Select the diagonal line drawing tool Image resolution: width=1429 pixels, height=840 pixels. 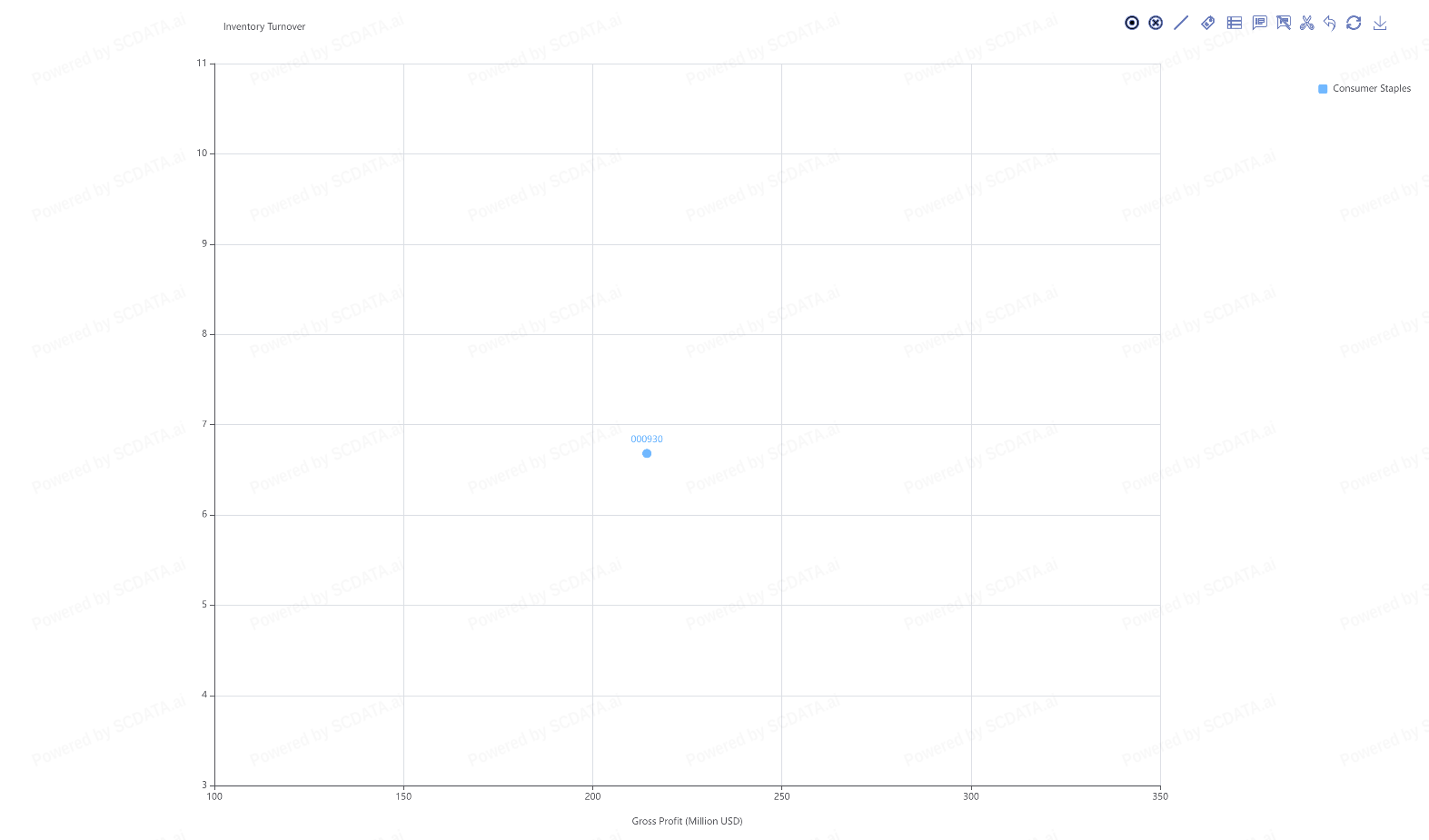(x=1181, y=23)
